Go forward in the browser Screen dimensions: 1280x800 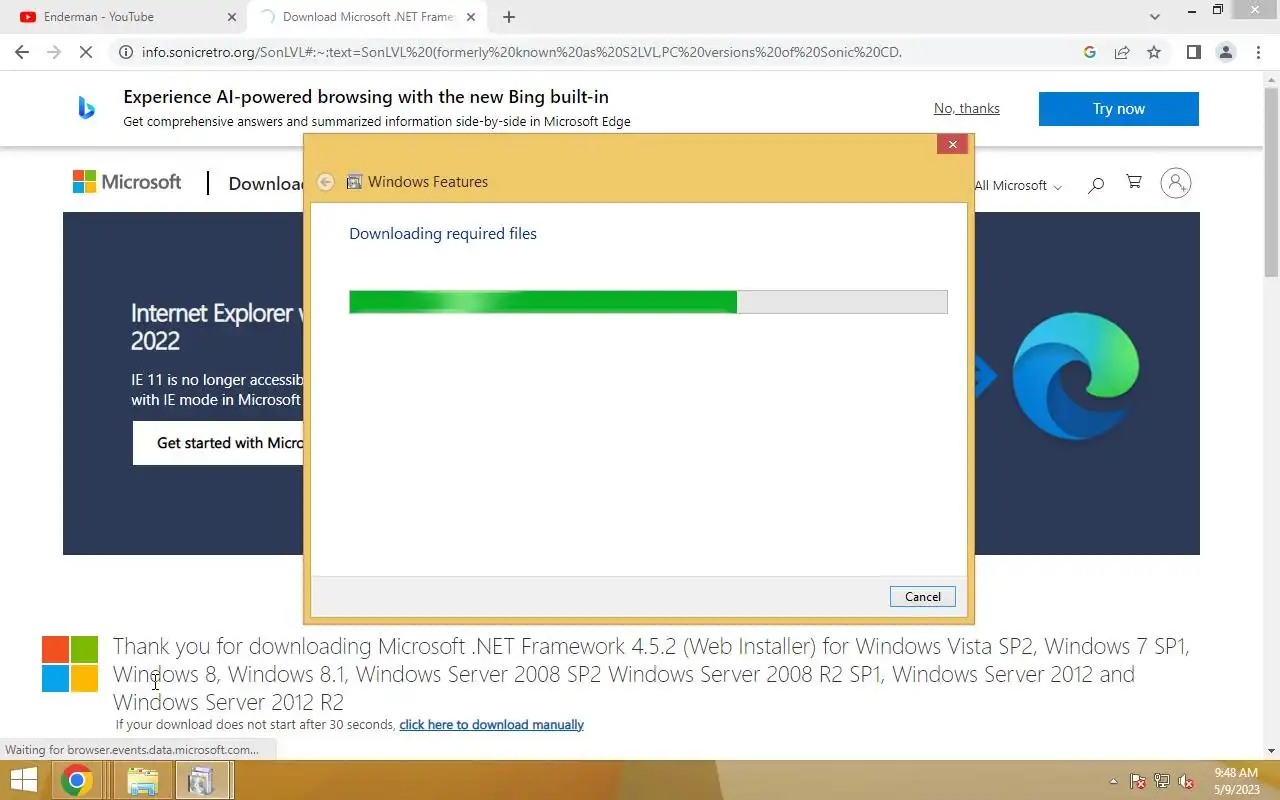[x=54, y=52]
